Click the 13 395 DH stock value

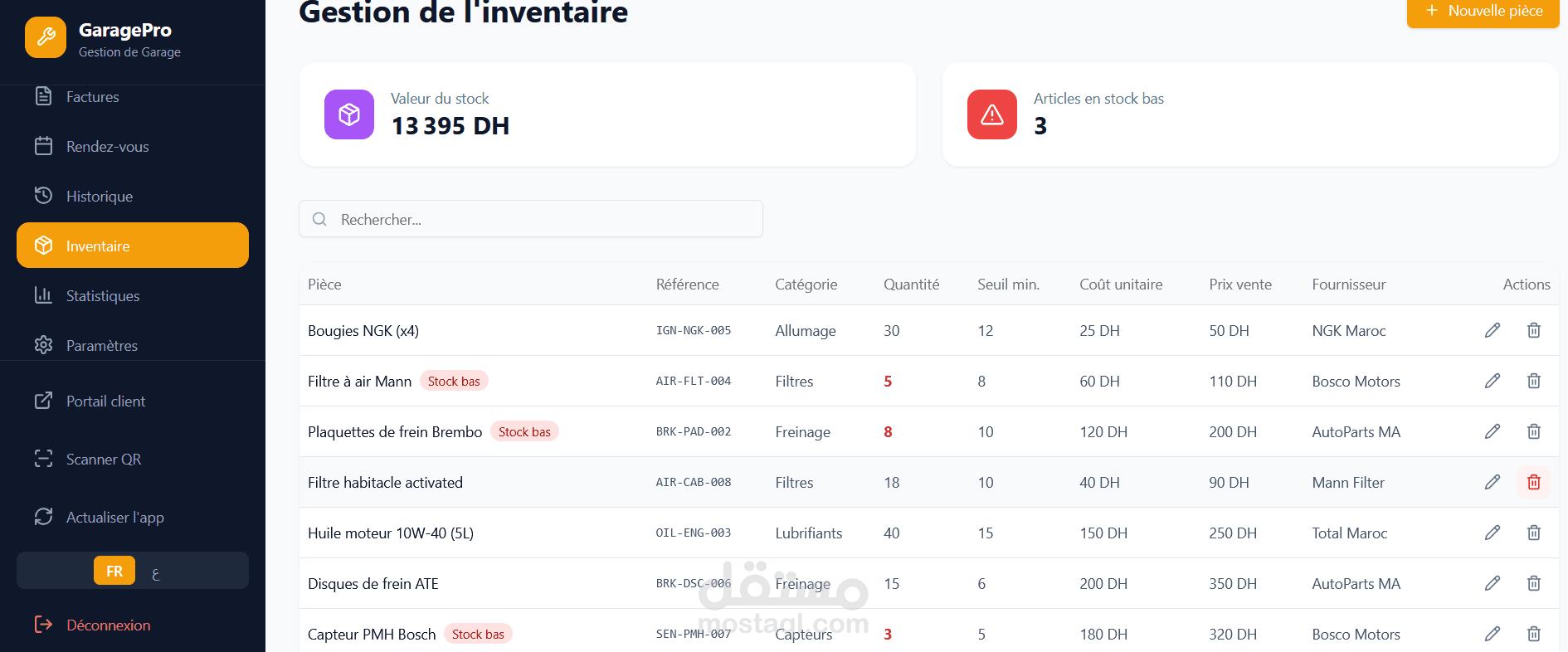(450, 126)
